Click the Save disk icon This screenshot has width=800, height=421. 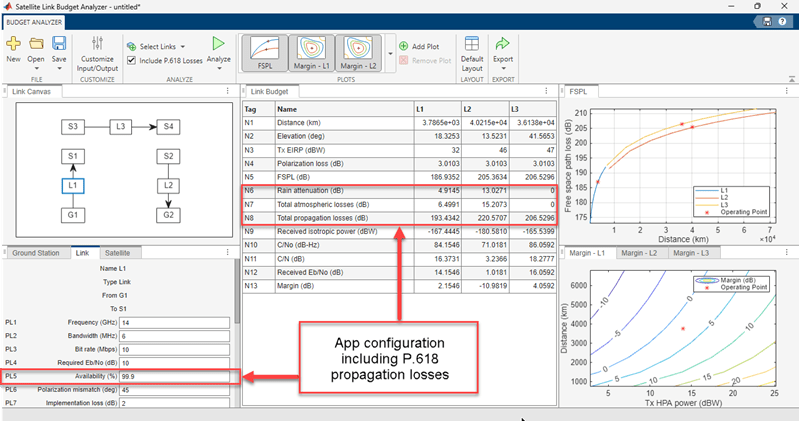click(x=59, y=44)
